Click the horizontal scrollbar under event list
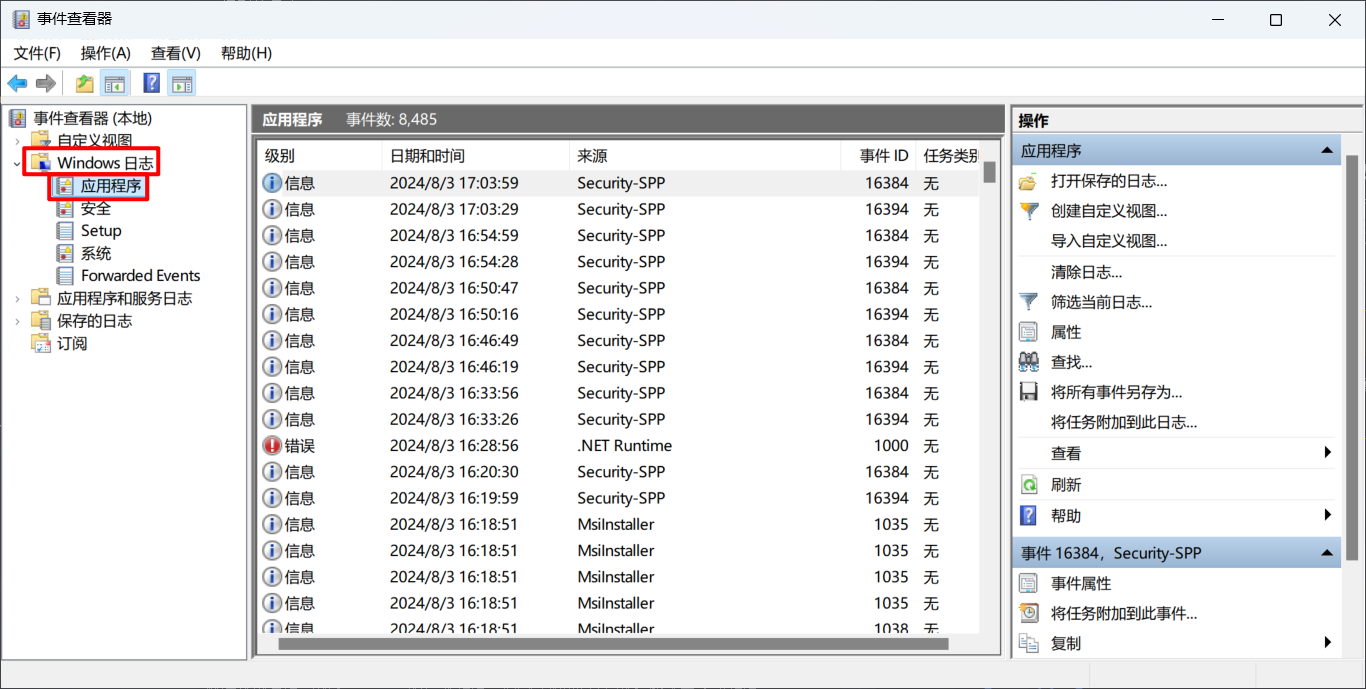 pos(612,644)
